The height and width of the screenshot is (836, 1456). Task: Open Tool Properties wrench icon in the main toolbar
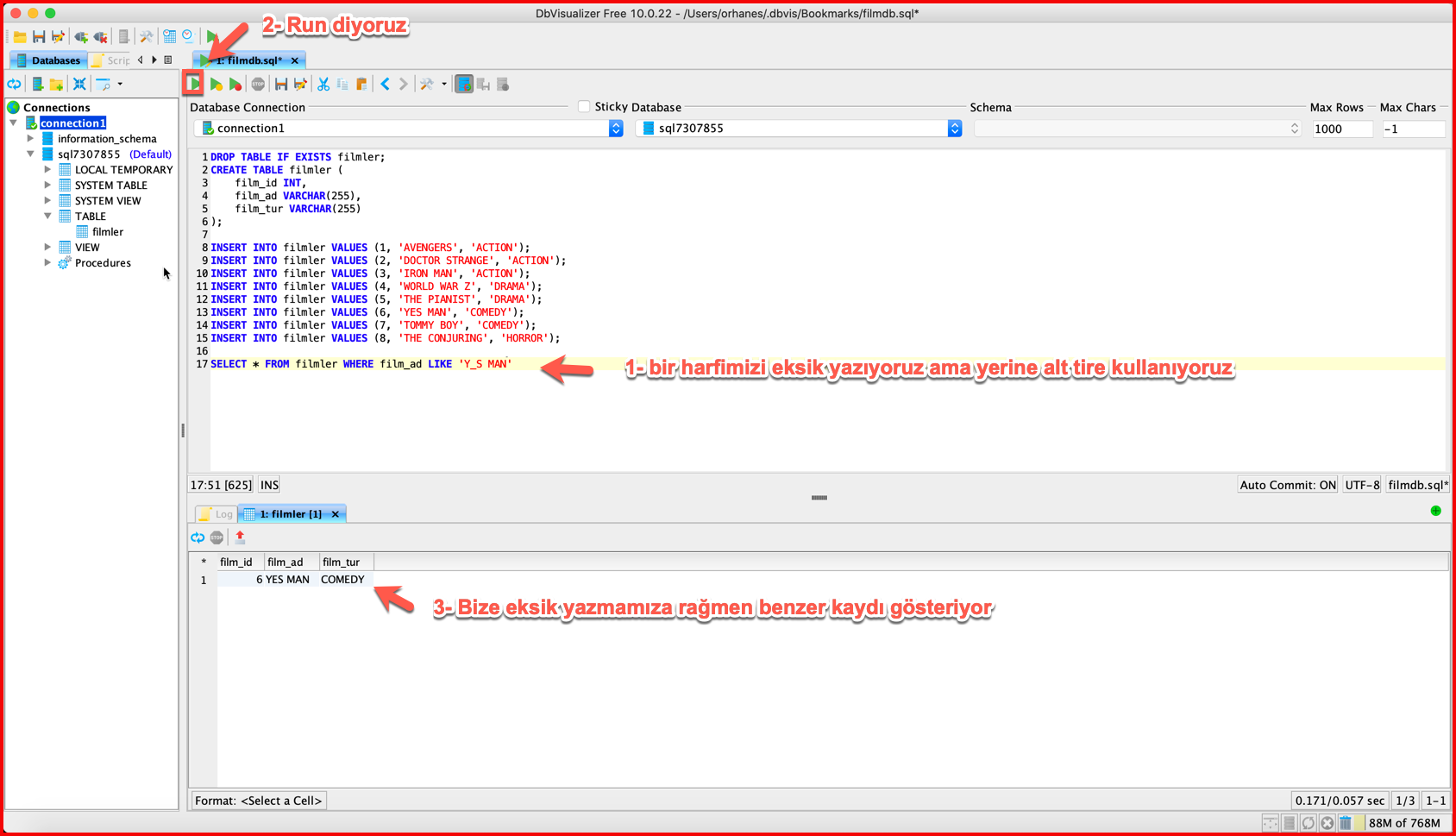[x=147, y=36]
